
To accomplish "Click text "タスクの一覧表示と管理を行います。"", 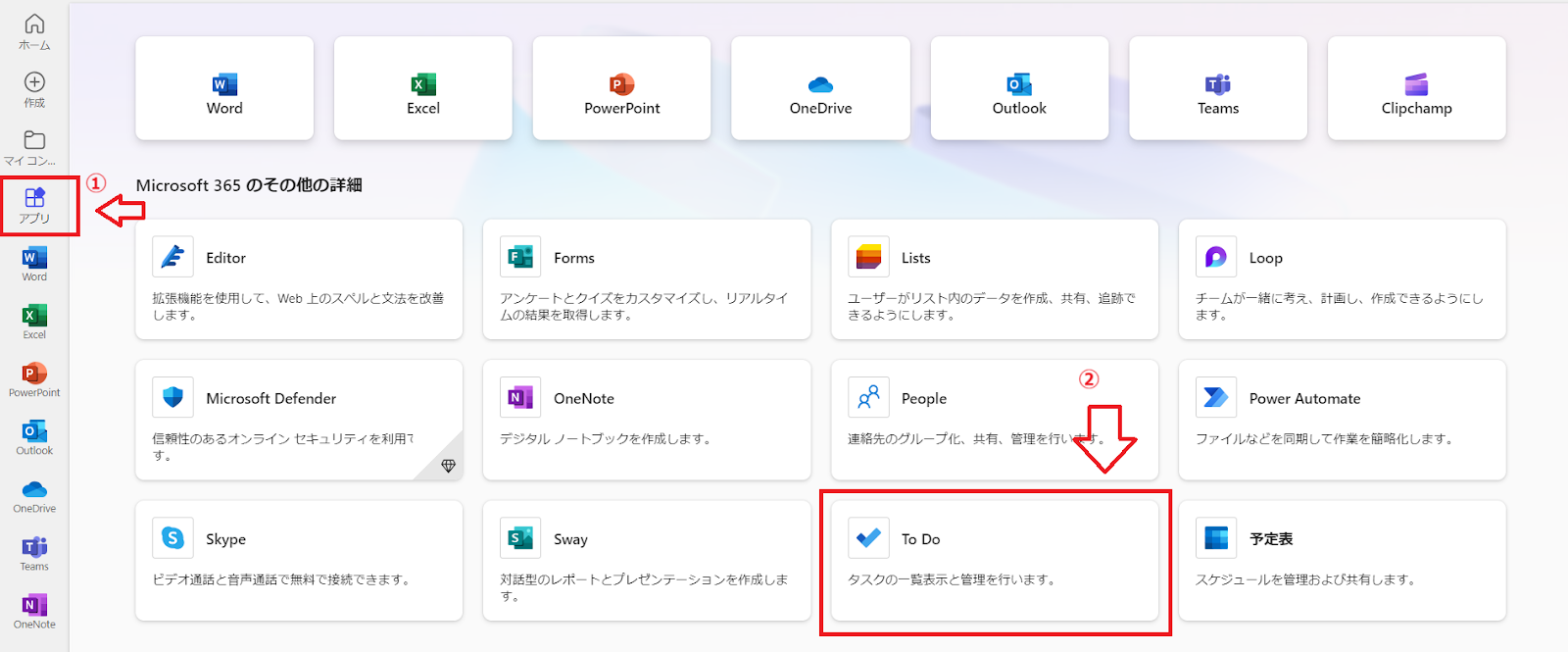I will click(x=953, y=579).
